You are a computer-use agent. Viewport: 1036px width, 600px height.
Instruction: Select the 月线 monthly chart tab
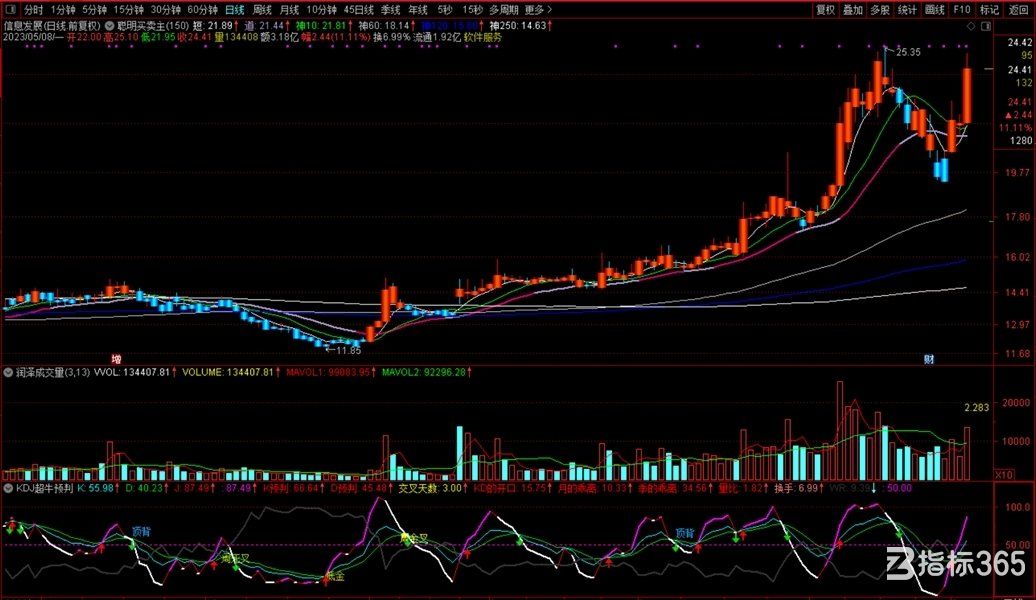coord(289,10)
